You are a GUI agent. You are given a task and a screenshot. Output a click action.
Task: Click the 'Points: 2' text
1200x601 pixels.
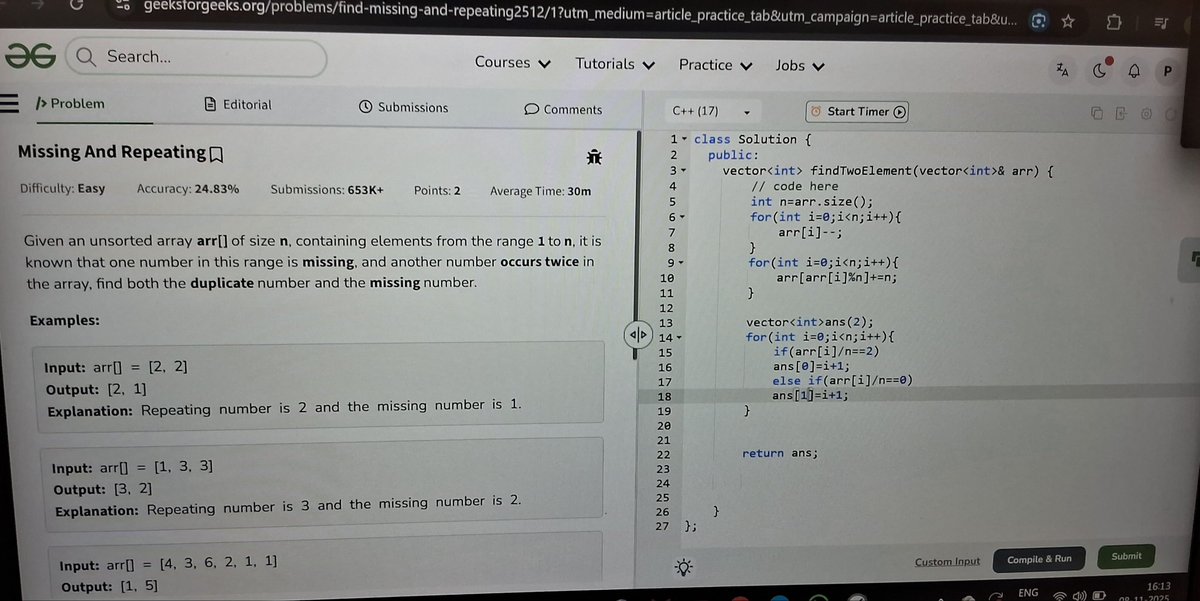click(x=437, y=191)
